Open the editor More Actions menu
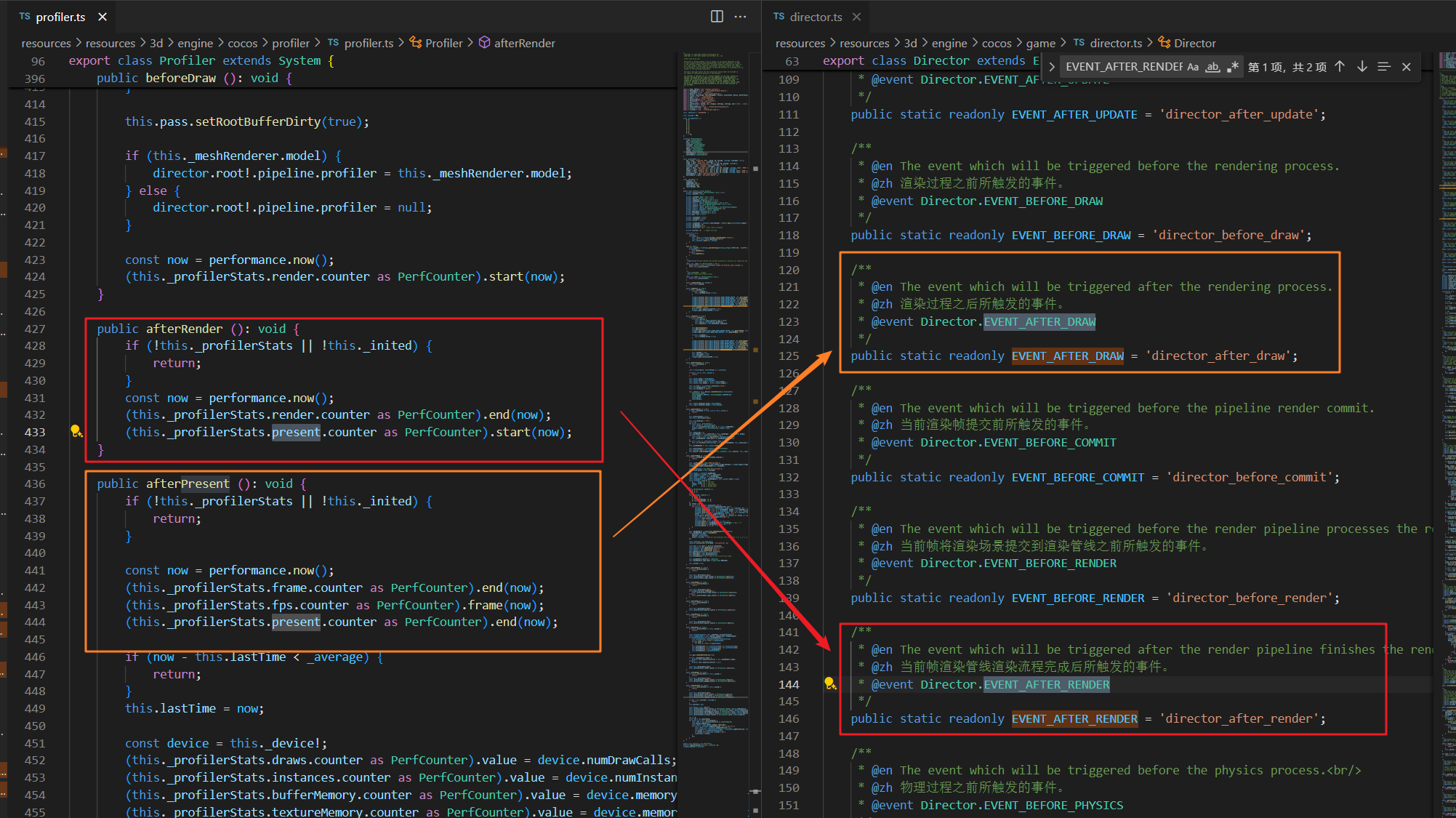Image resolution: width=1456 pixels, height=818 pixels. click(x=740, y=17)
